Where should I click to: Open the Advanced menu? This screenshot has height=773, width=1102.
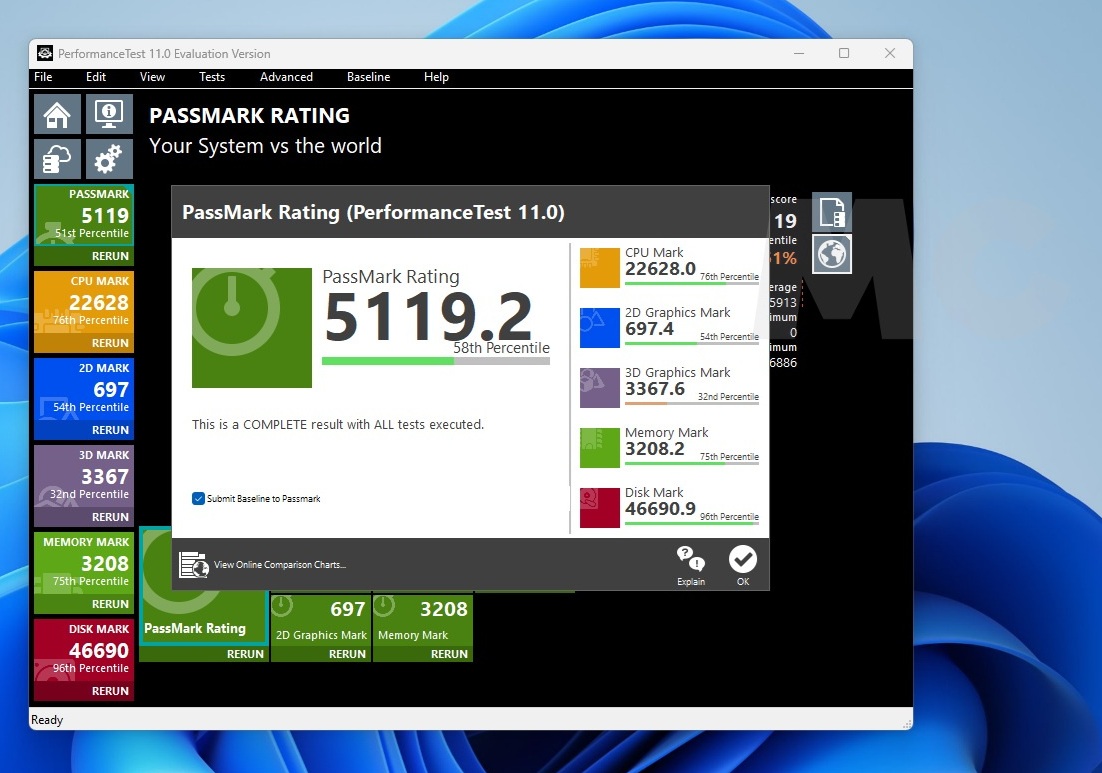286,77
